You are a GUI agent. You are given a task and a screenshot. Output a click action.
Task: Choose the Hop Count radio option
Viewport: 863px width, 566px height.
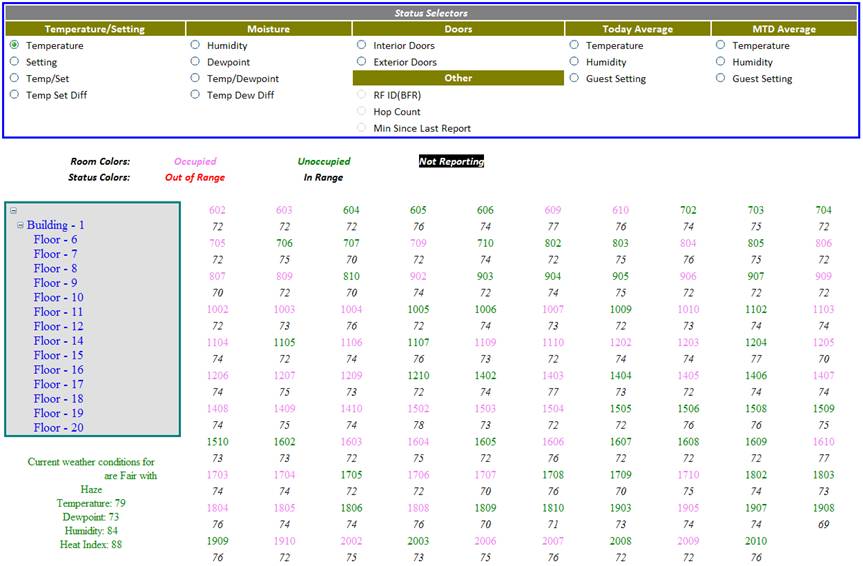click(x=361, y=111)
